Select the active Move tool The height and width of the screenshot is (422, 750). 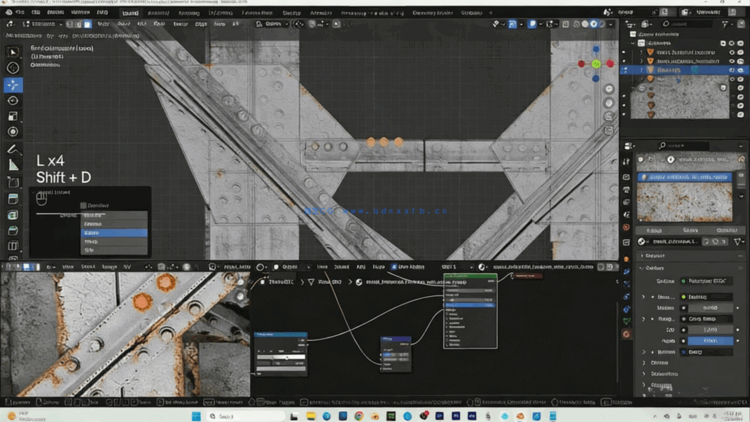pyautogui.click(x=13, y=85)
